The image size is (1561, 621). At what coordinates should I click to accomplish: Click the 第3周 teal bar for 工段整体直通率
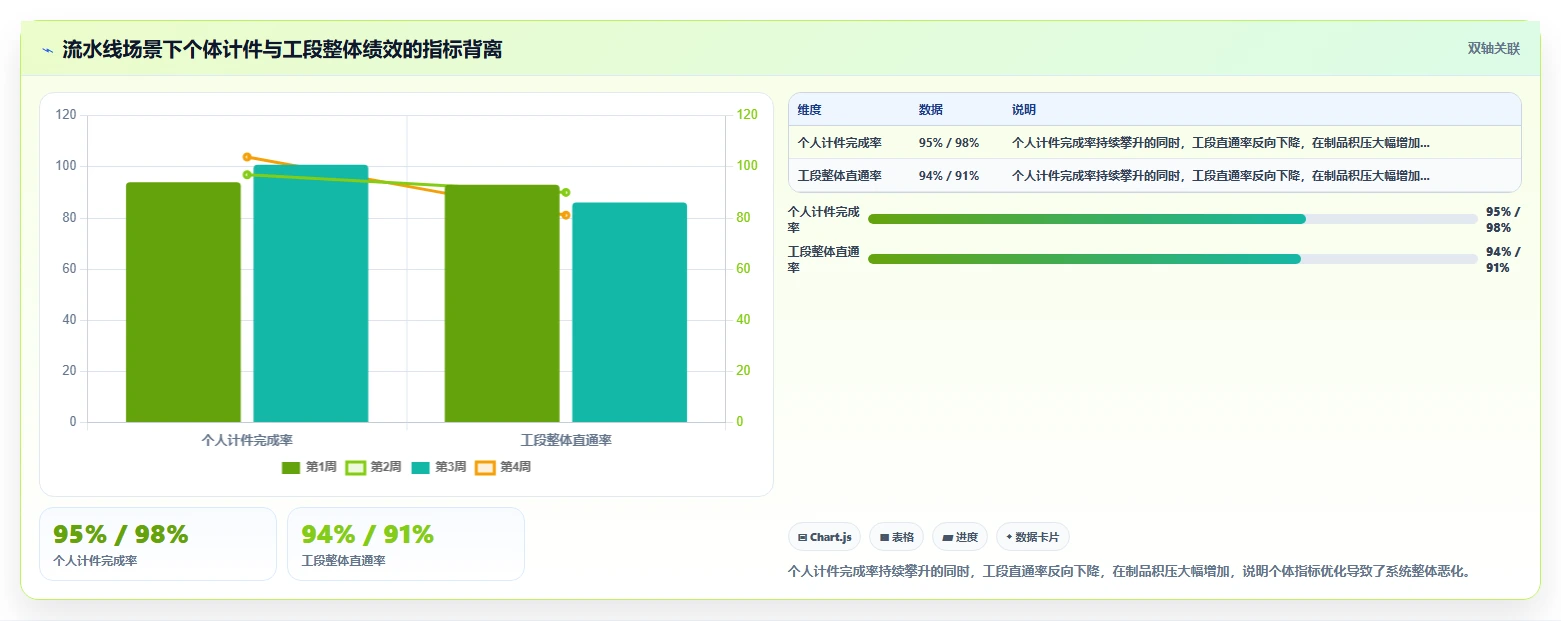pyautogui.click(x=630, y=312)
